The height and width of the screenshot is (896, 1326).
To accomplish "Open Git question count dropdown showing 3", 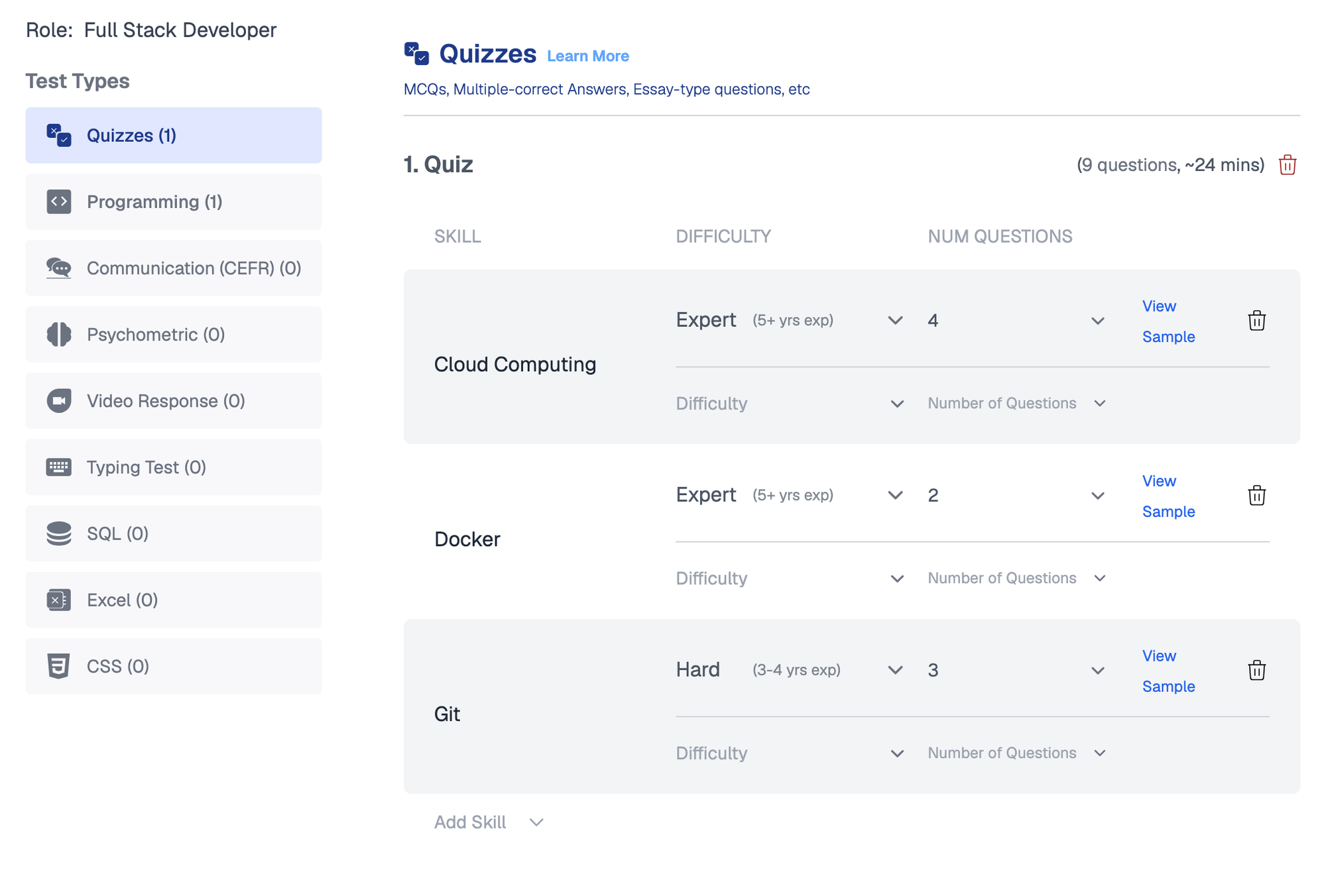I will coord(1016,670).
